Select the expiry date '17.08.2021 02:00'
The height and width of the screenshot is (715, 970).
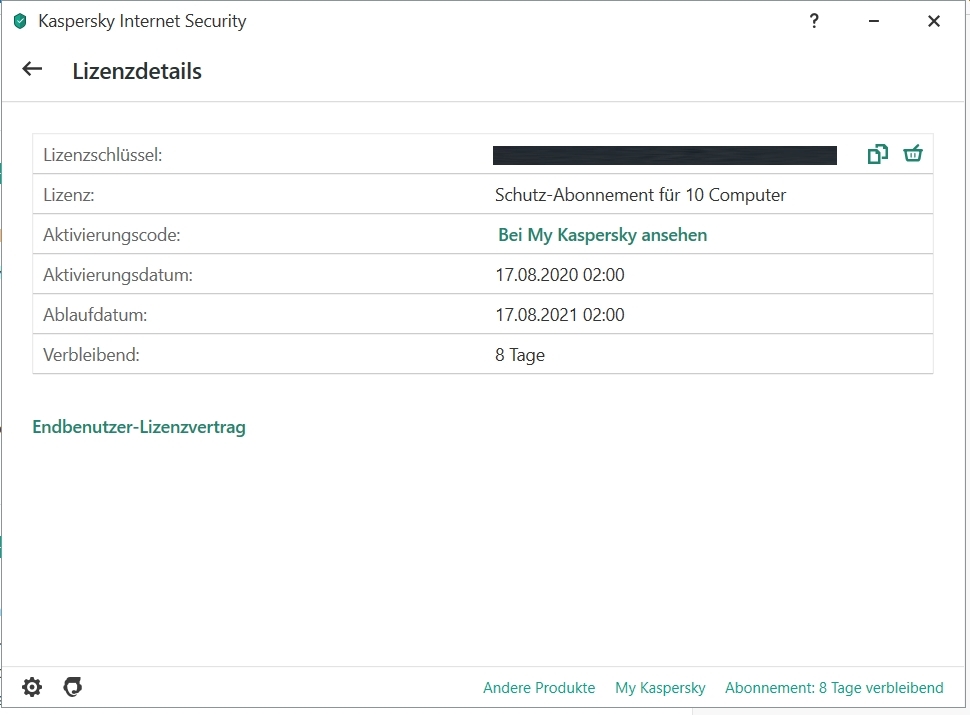(x=560, y=315)
